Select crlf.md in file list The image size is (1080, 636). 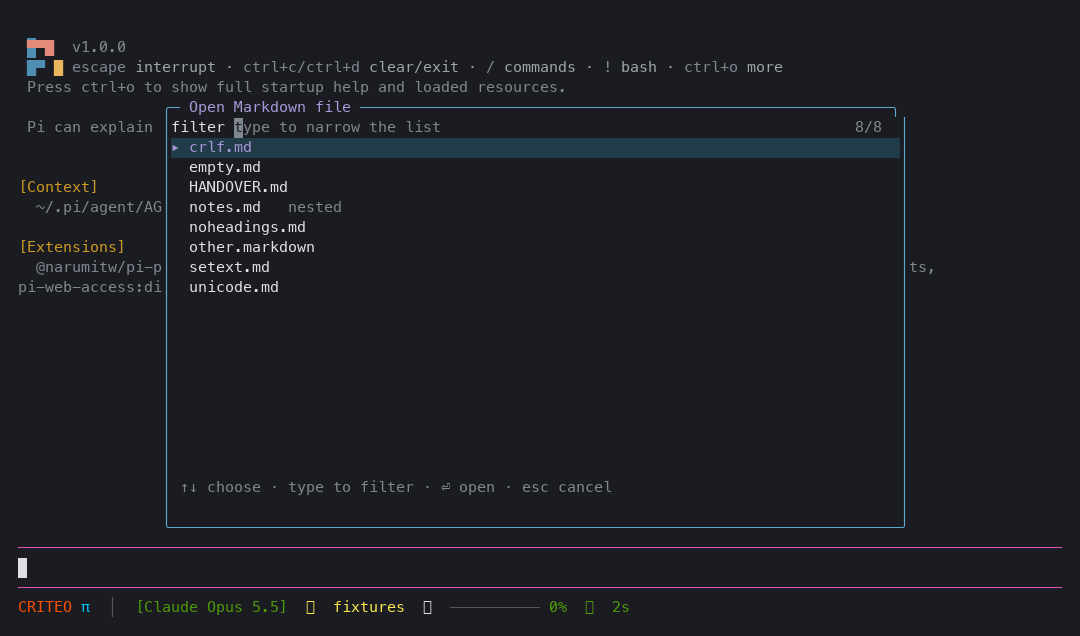[535, 147]
